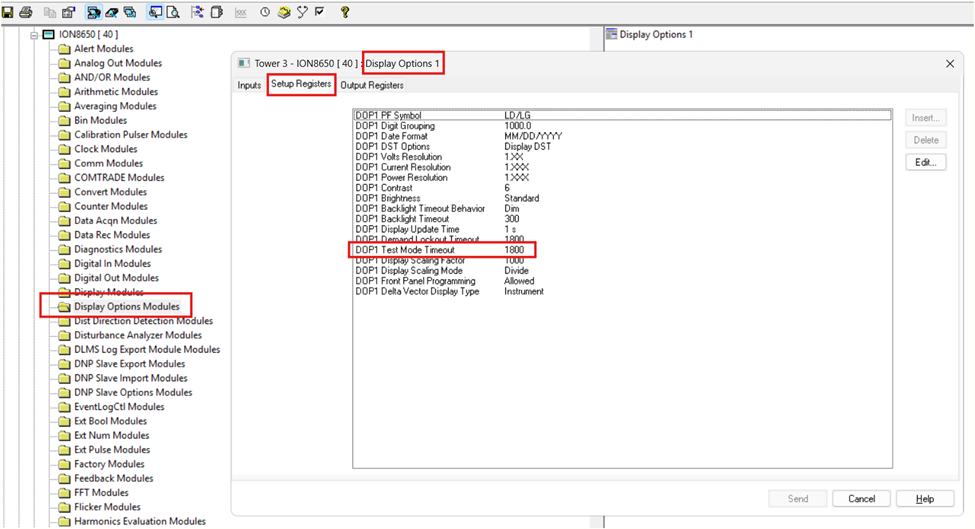
Task: Select the DOP1 Front Panel Programming row
Action: 622,281
